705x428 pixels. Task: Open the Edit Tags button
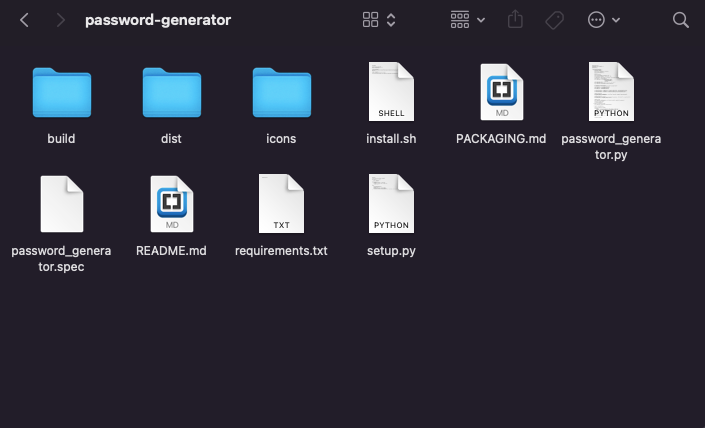[x=554, y=20]
